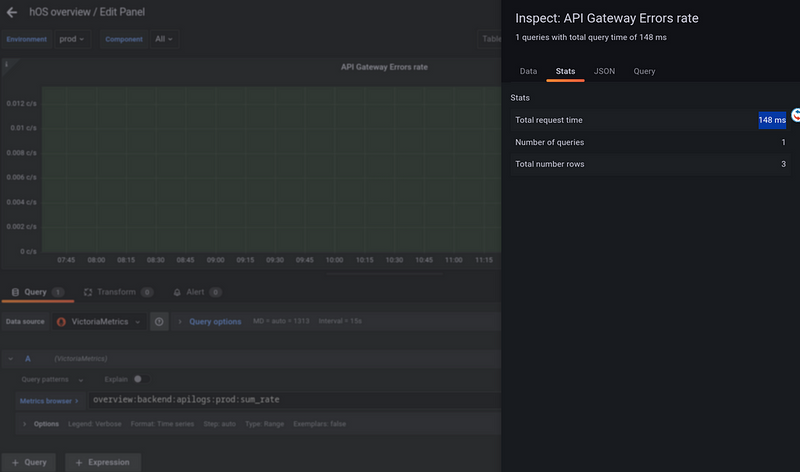Image resolution: width=800 pixels, height=472 pixels.
Task: Click the Metrics browser button
Action: (50, 401)
